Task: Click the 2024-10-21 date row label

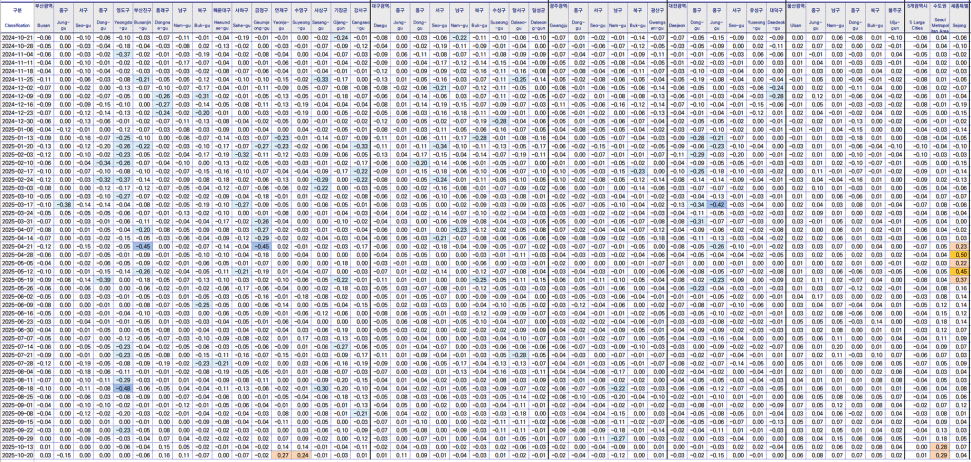Action: coord(17,36)
